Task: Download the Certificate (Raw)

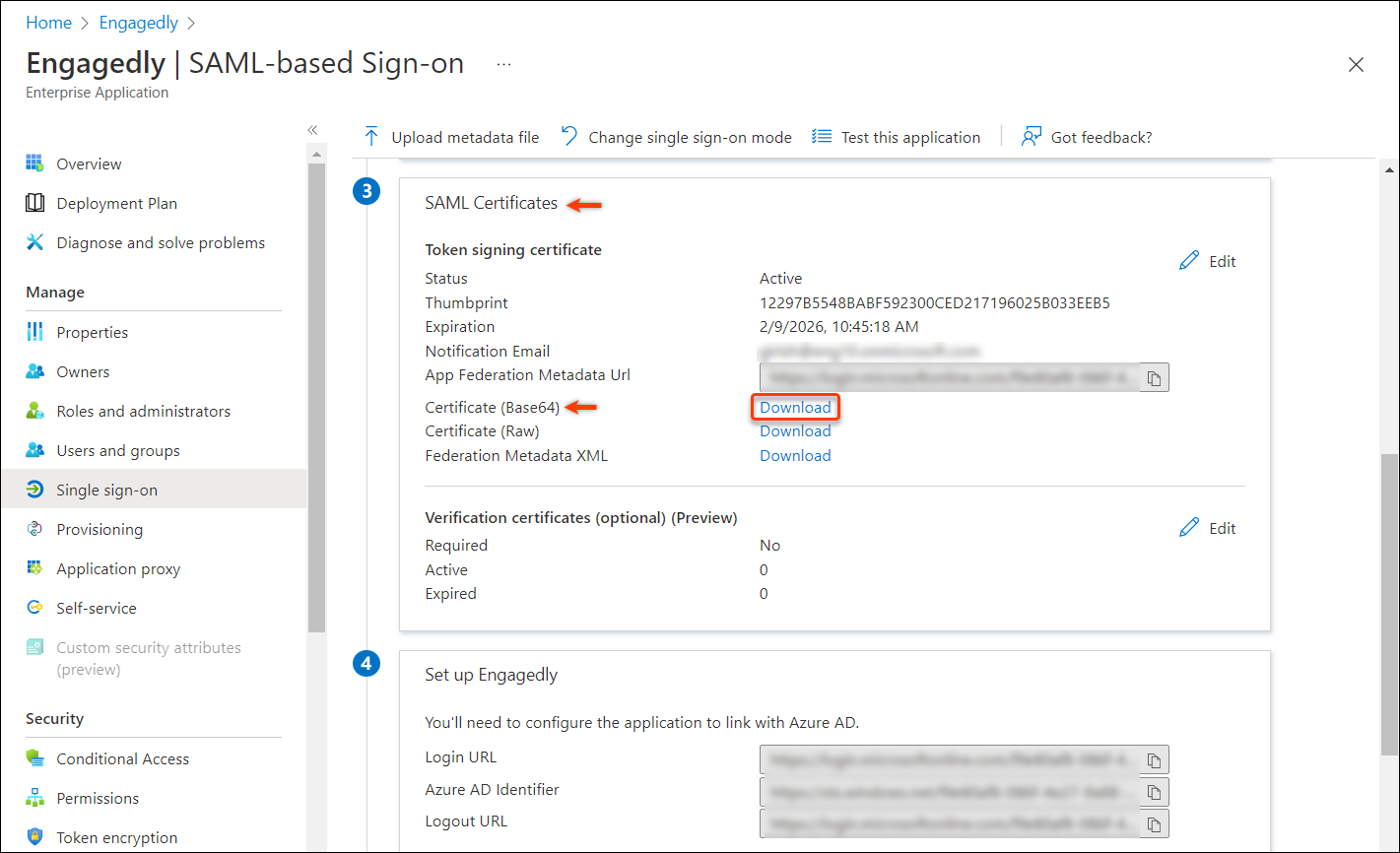Action: 795,430
